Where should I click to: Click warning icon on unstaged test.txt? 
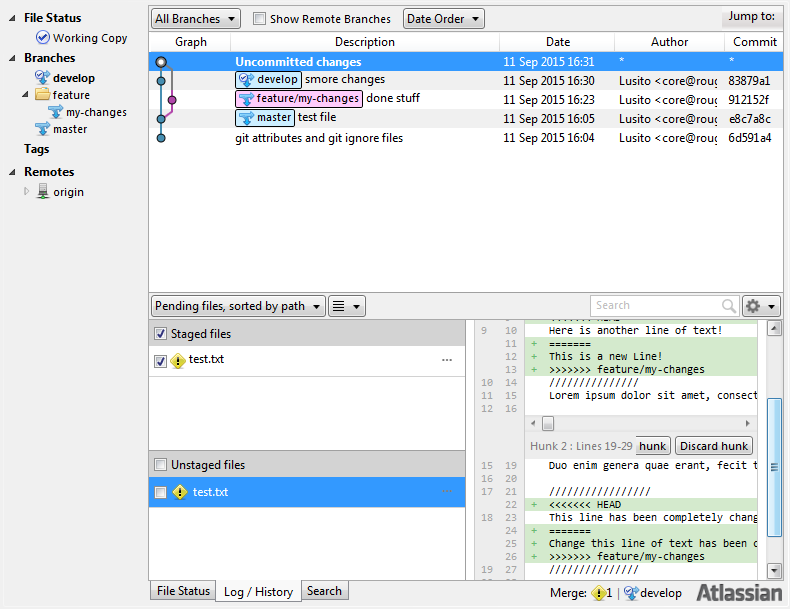tap(180, 492)
